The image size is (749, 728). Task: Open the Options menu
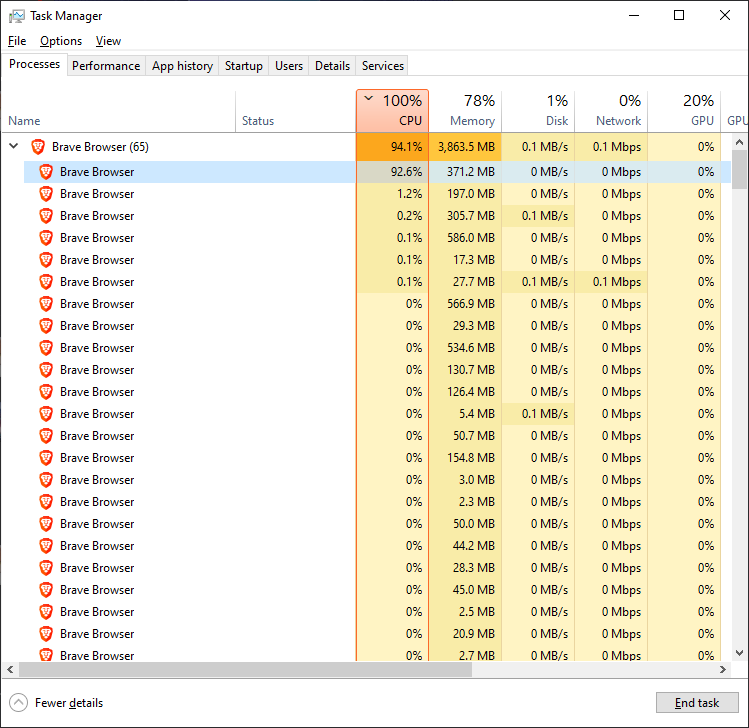[x=61, y=41]
